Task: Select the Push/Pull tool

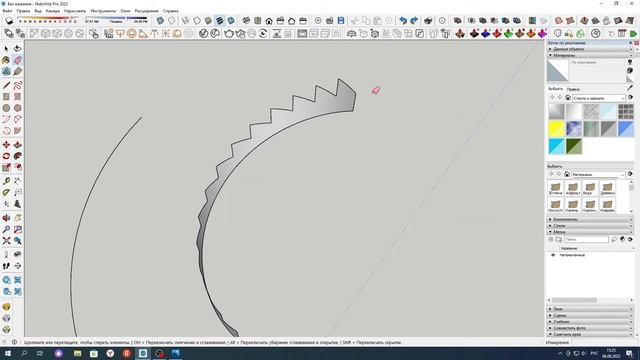Action: (x=18, y=145)
